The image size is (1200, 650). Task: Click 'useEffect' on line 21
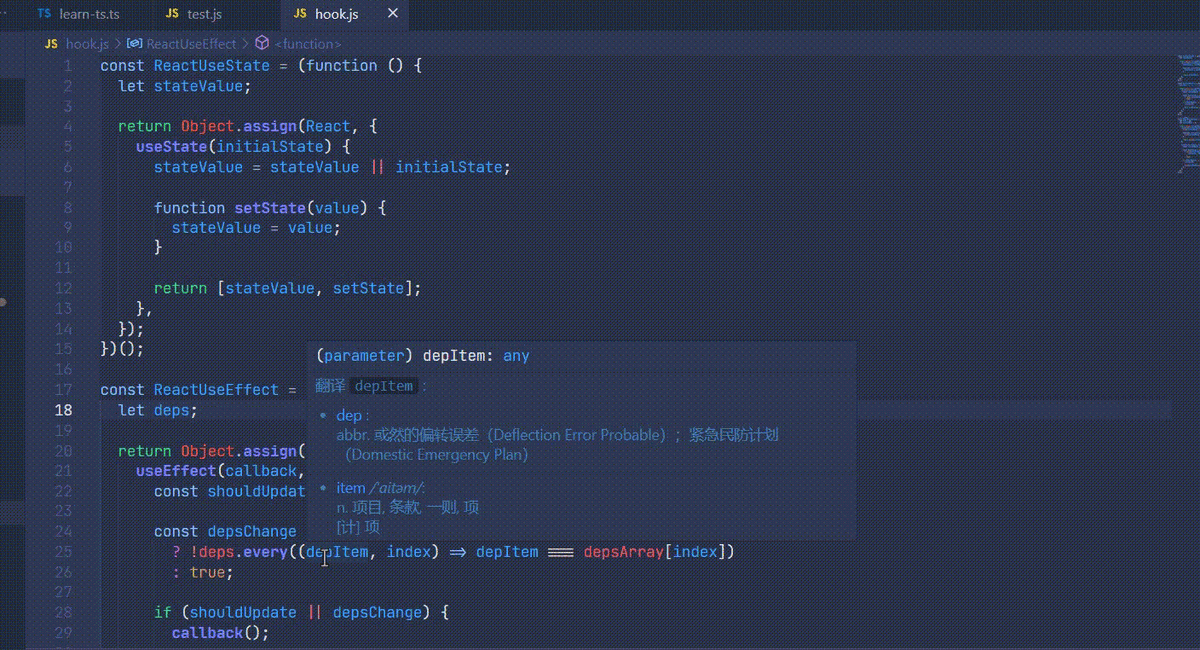(177, 471)
